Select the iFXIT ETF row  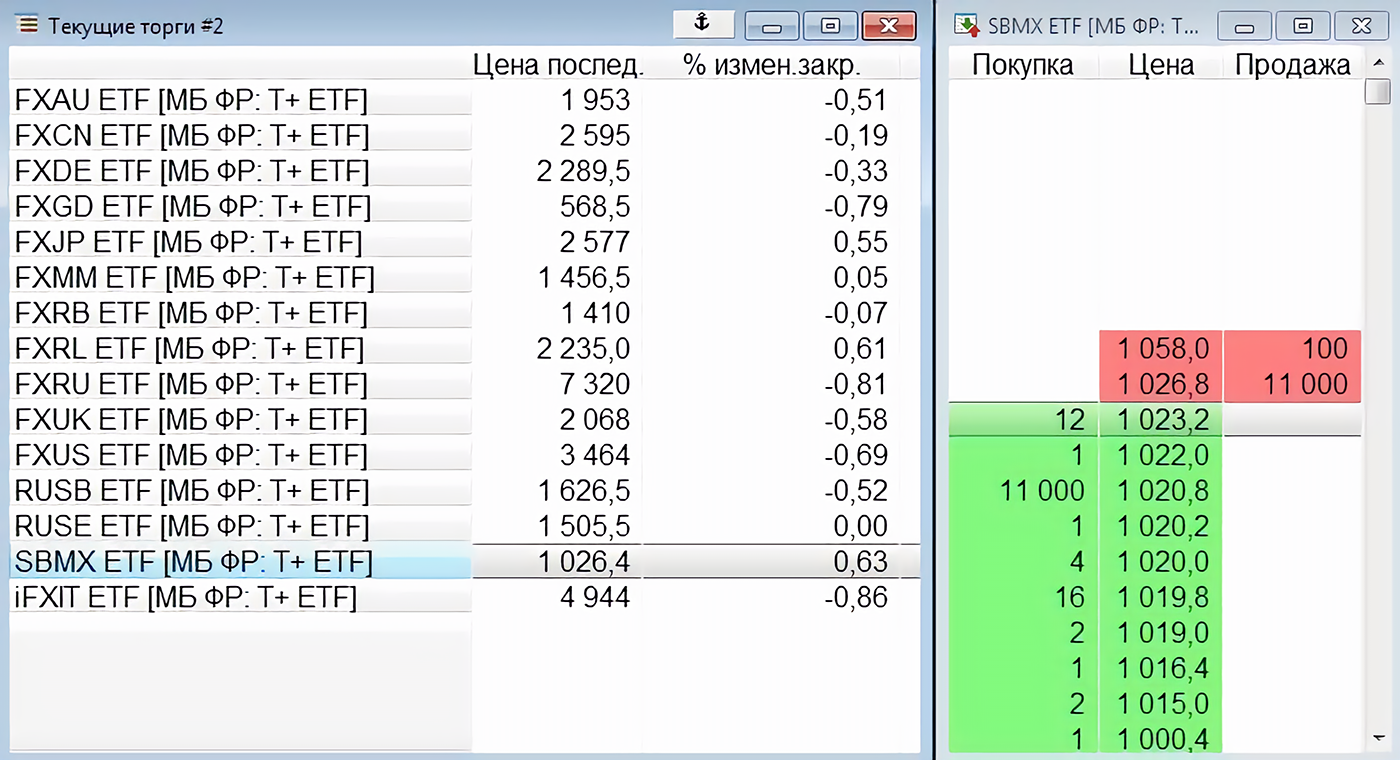pos(465,598)
